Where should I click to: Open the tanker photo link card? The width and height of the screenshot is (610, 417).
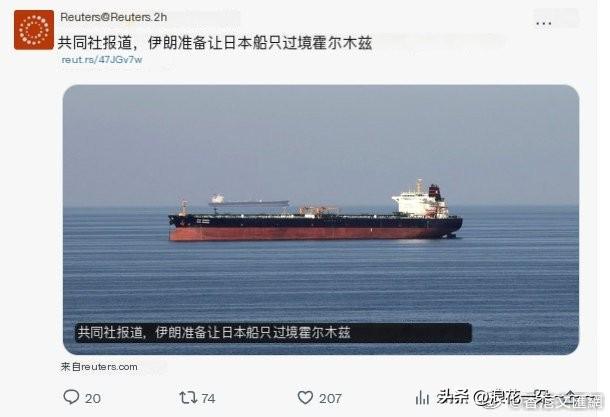tap(321, 219)
